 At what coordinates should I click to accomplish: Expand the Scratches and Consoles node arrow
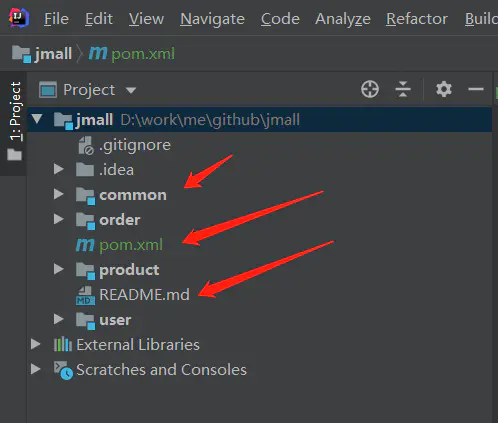36,369
